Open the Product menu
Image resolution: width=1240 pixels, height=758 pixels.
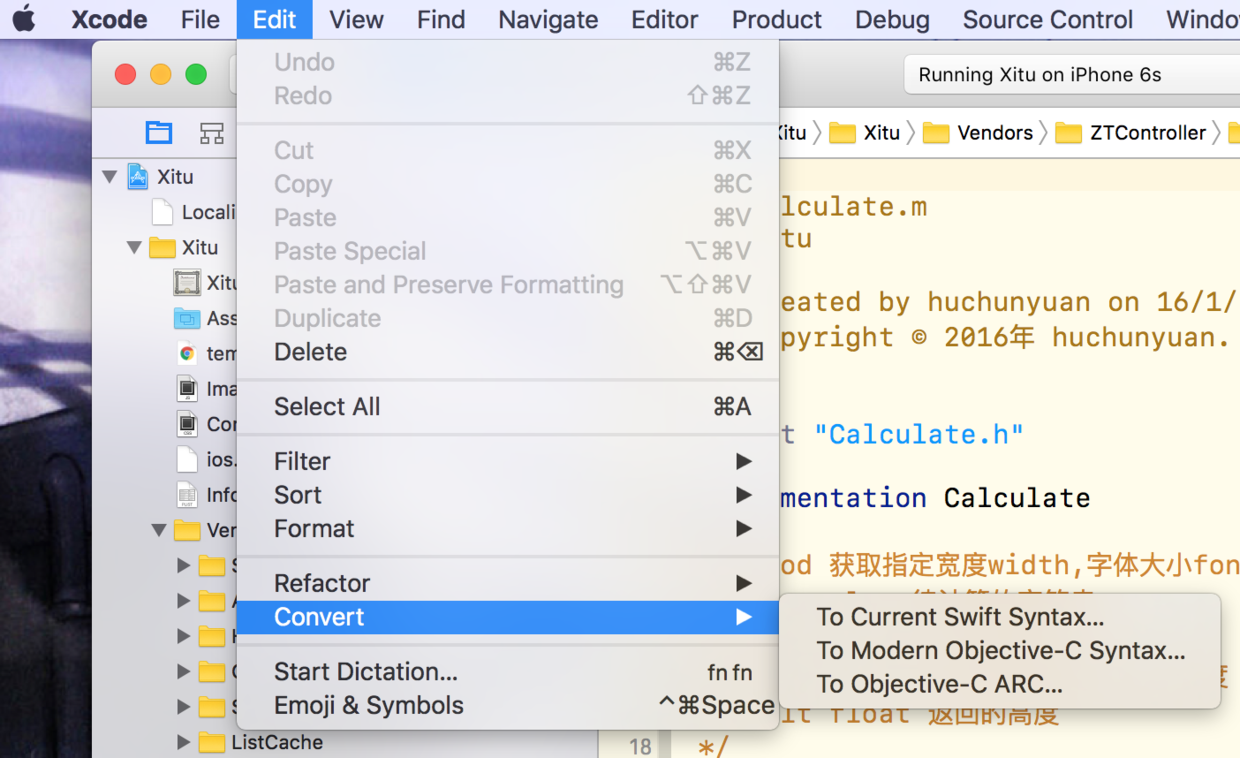tap(776, 19)
